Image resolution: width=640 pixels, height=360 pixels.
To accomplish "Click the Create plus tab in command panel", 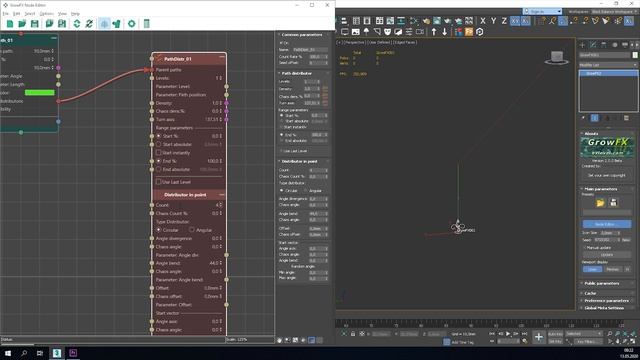I will [582, 44].
